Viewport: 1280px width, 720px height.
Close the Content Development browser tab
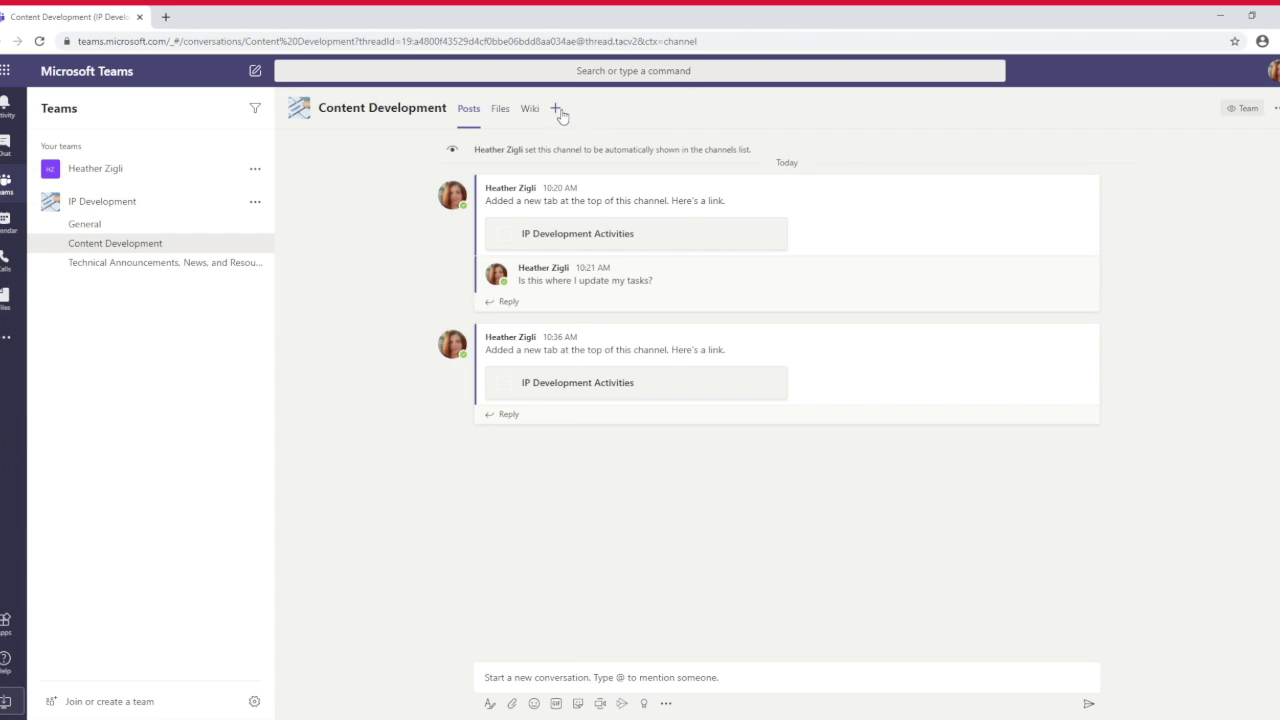tap(140, 17)
